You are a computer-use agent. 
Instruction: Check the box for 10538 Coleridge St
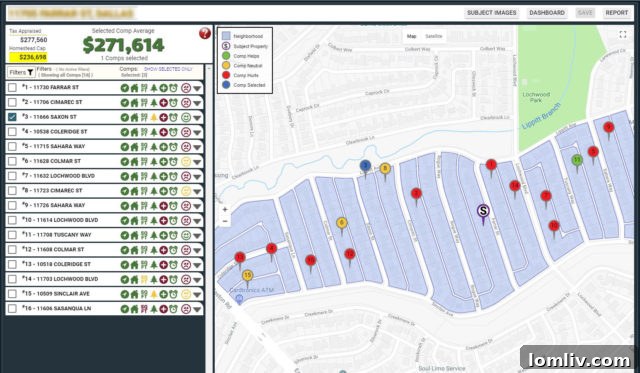(x=13, y=132)
